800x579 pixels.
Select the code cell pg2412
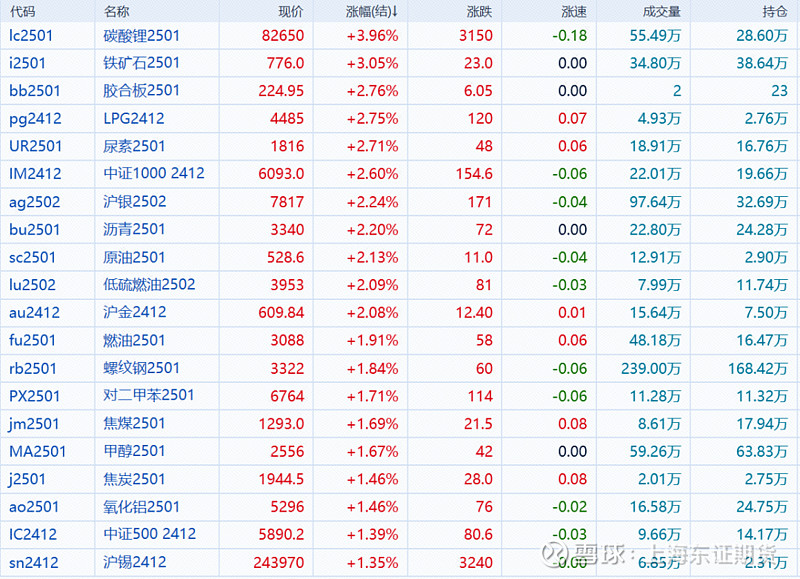[x=35, y=119]
